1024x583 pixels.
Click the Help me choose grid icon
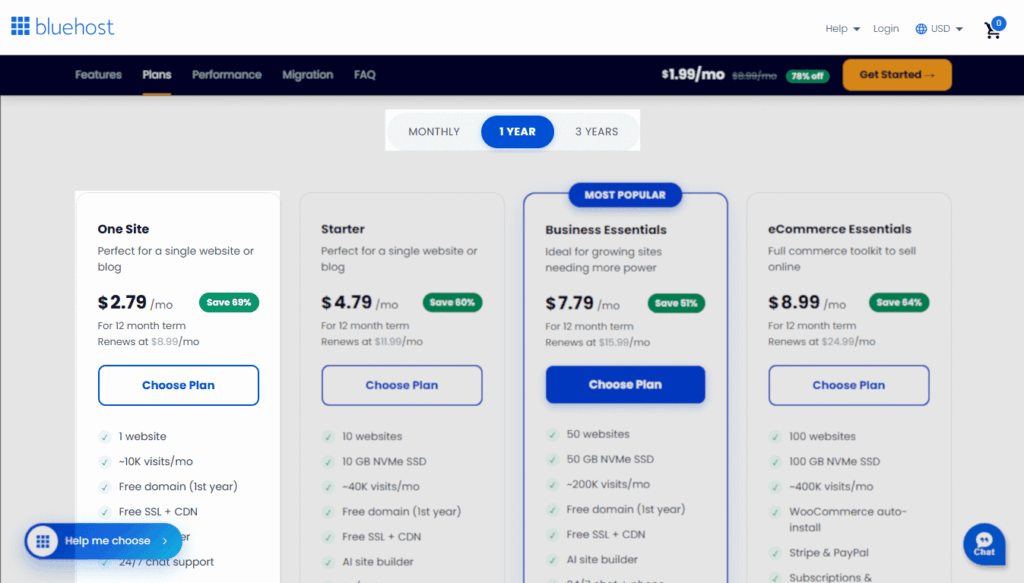pyautogui.click(x=43, y=541)
